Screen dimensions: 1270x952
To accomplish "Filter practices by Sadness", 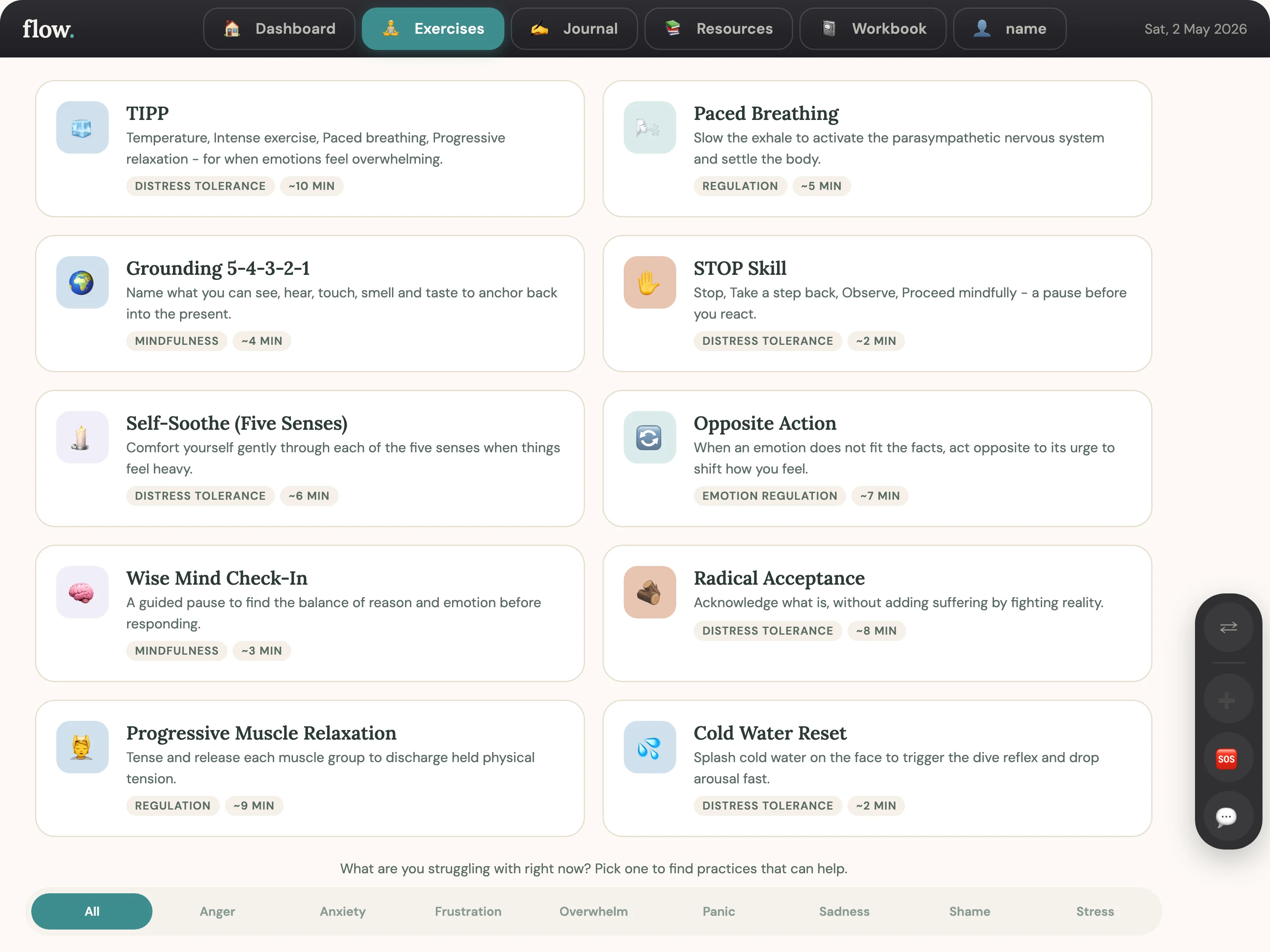I will tap(844, 911).
